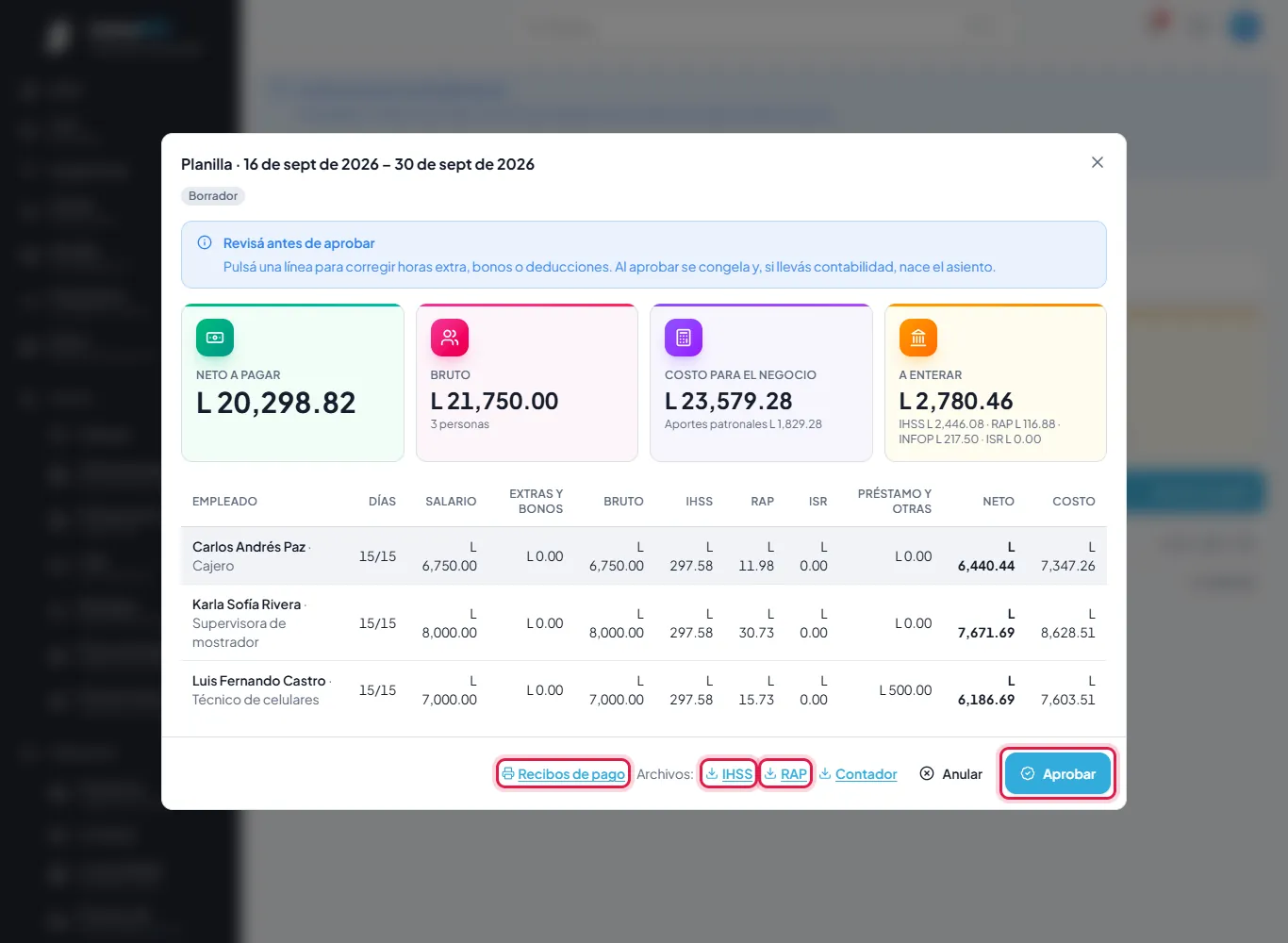Viewport: 1288px width, 943px height.
Task: Click the neto value 6,440.44
Action: [x=986, y=556]
